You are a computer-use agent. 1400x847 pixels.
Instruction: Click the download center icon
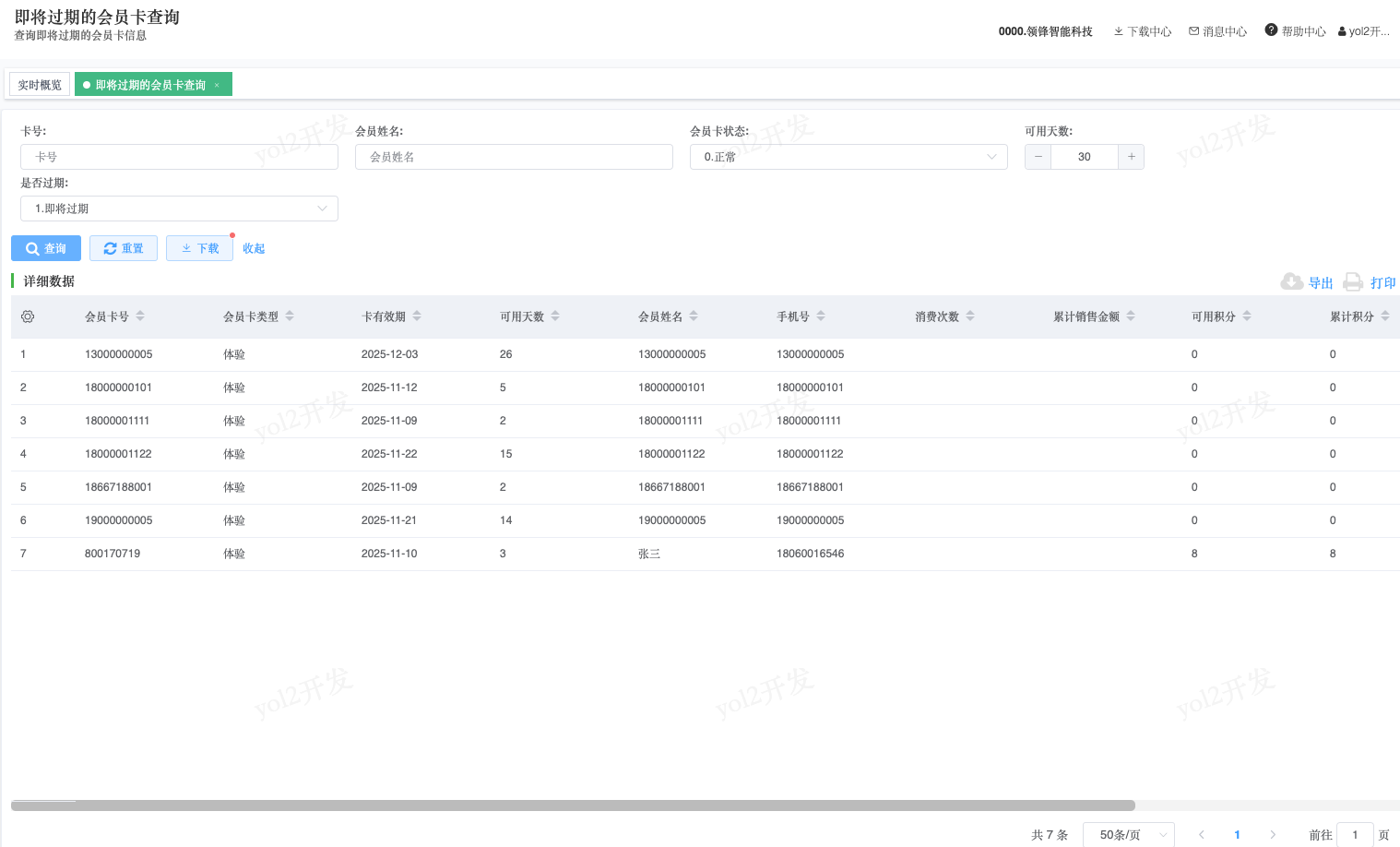point(1119,31)
